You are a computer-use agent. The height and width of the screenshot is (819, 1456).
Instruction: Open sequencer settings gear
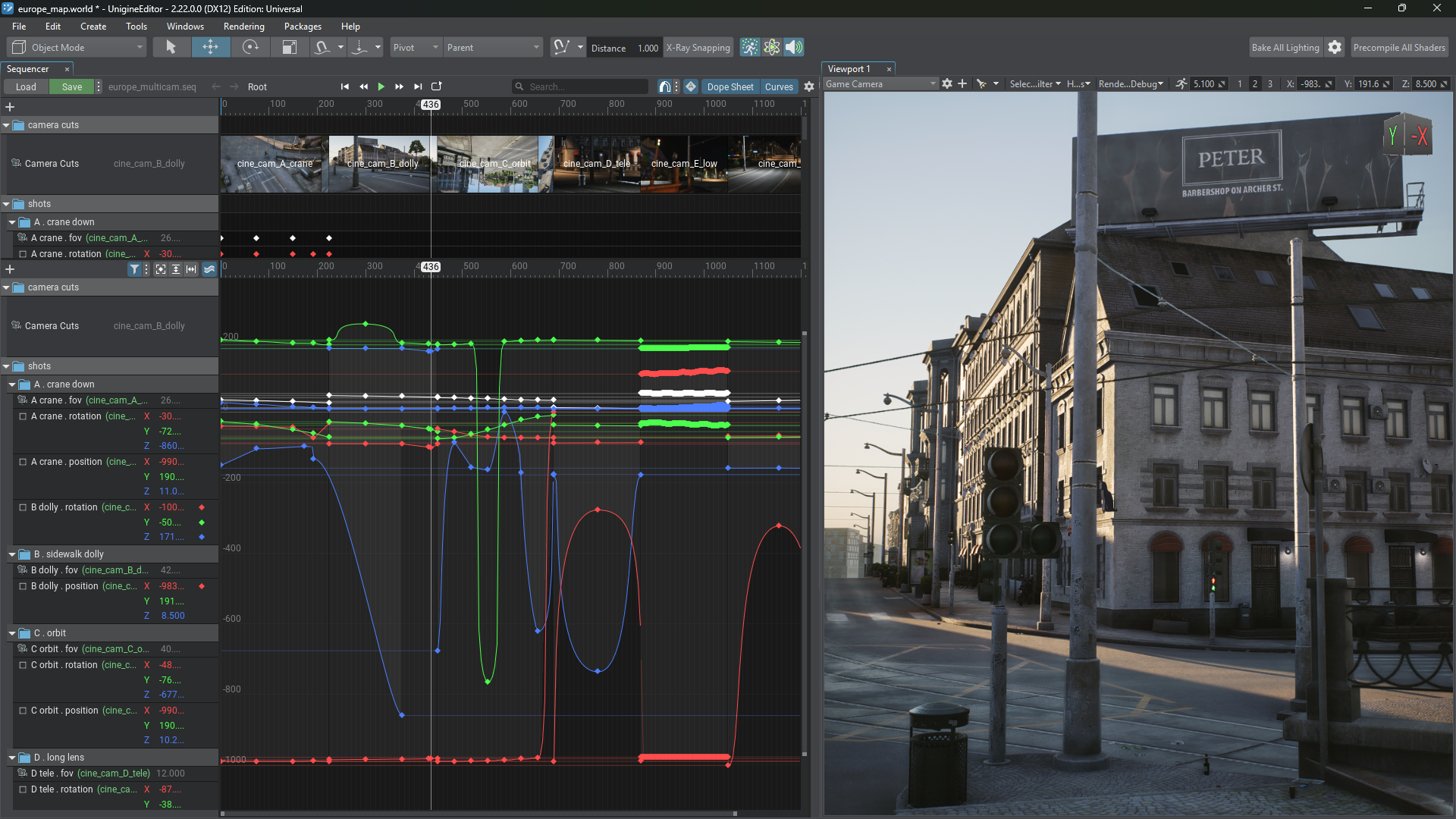tap(809, 86)
